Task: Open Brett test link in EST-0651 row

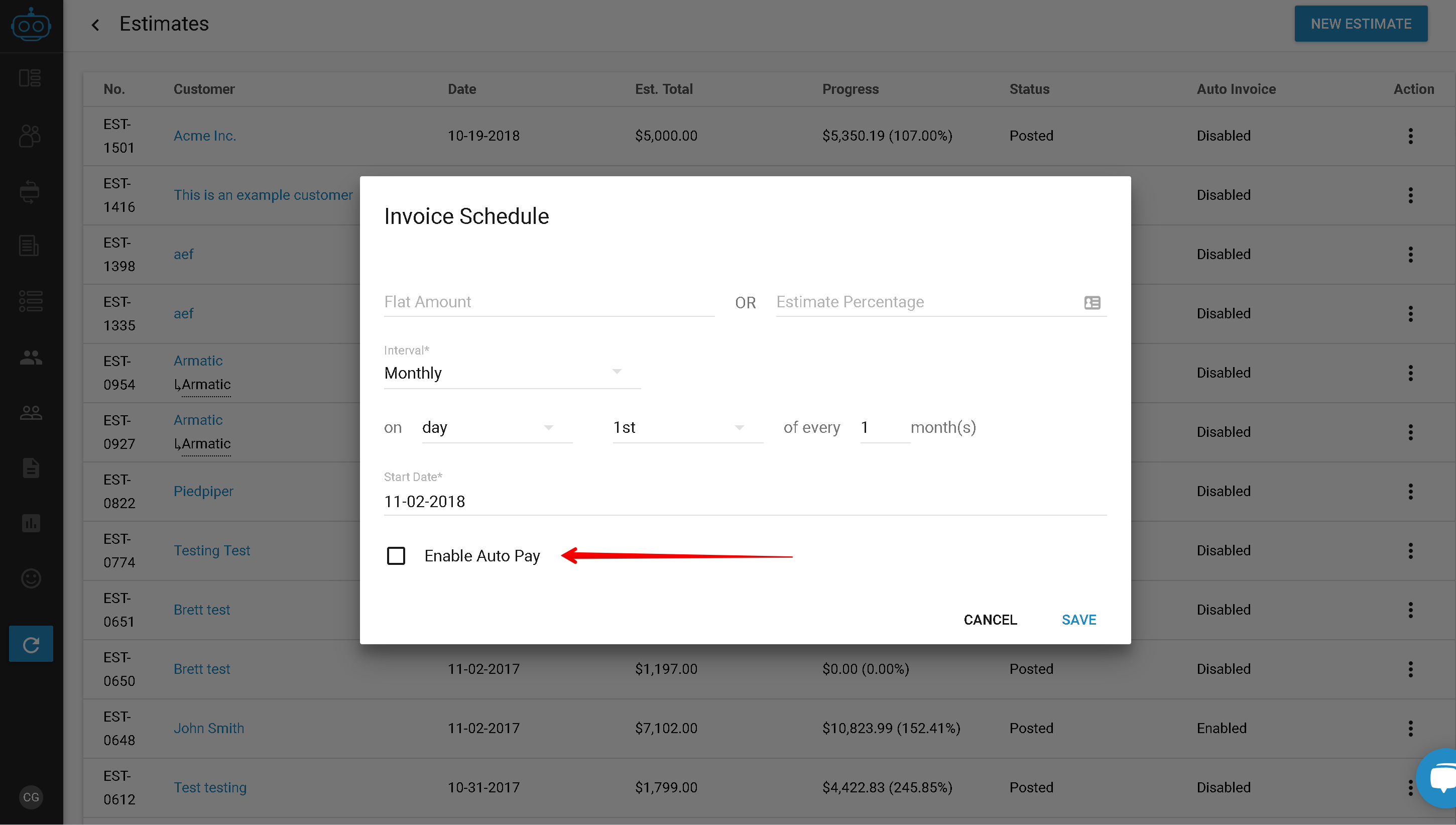Action: pos(202,610)
